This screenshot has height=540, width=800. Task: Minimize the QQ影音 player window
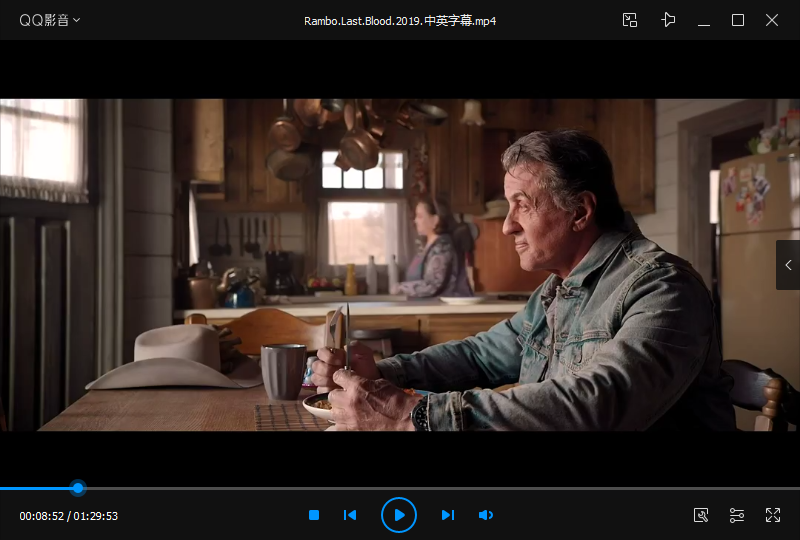pos(704,20)
